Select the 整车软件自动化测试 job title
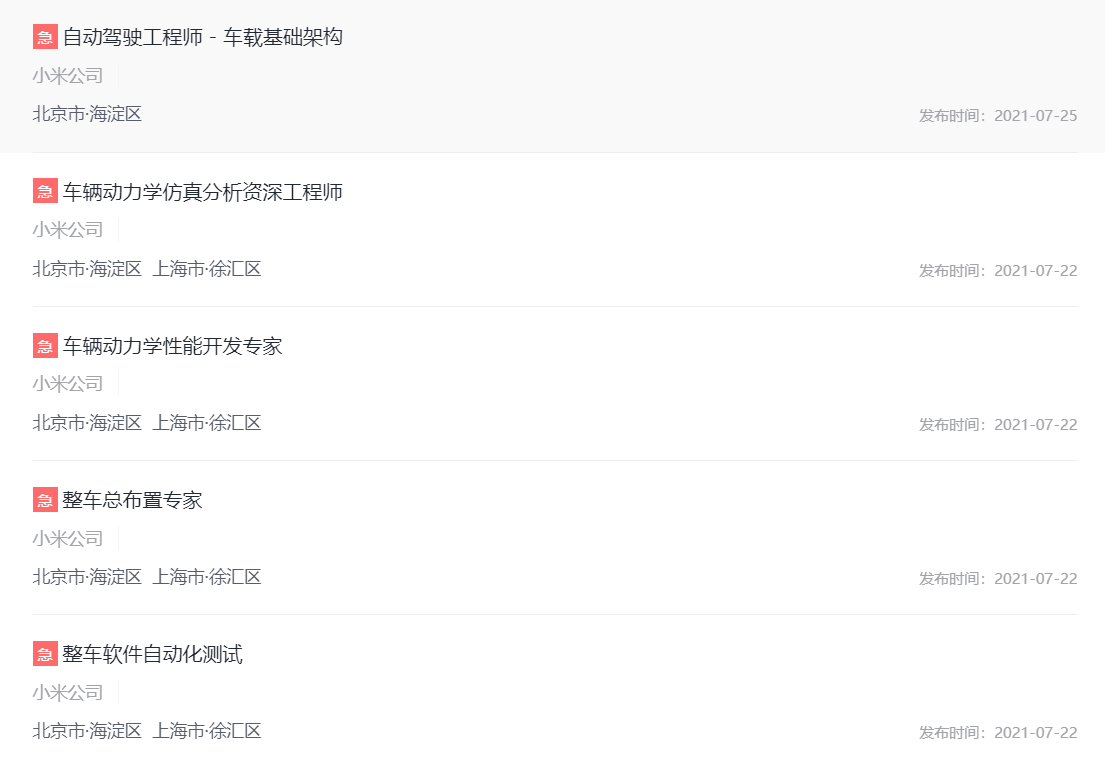 pyautogui.click(x=153, y=655)
